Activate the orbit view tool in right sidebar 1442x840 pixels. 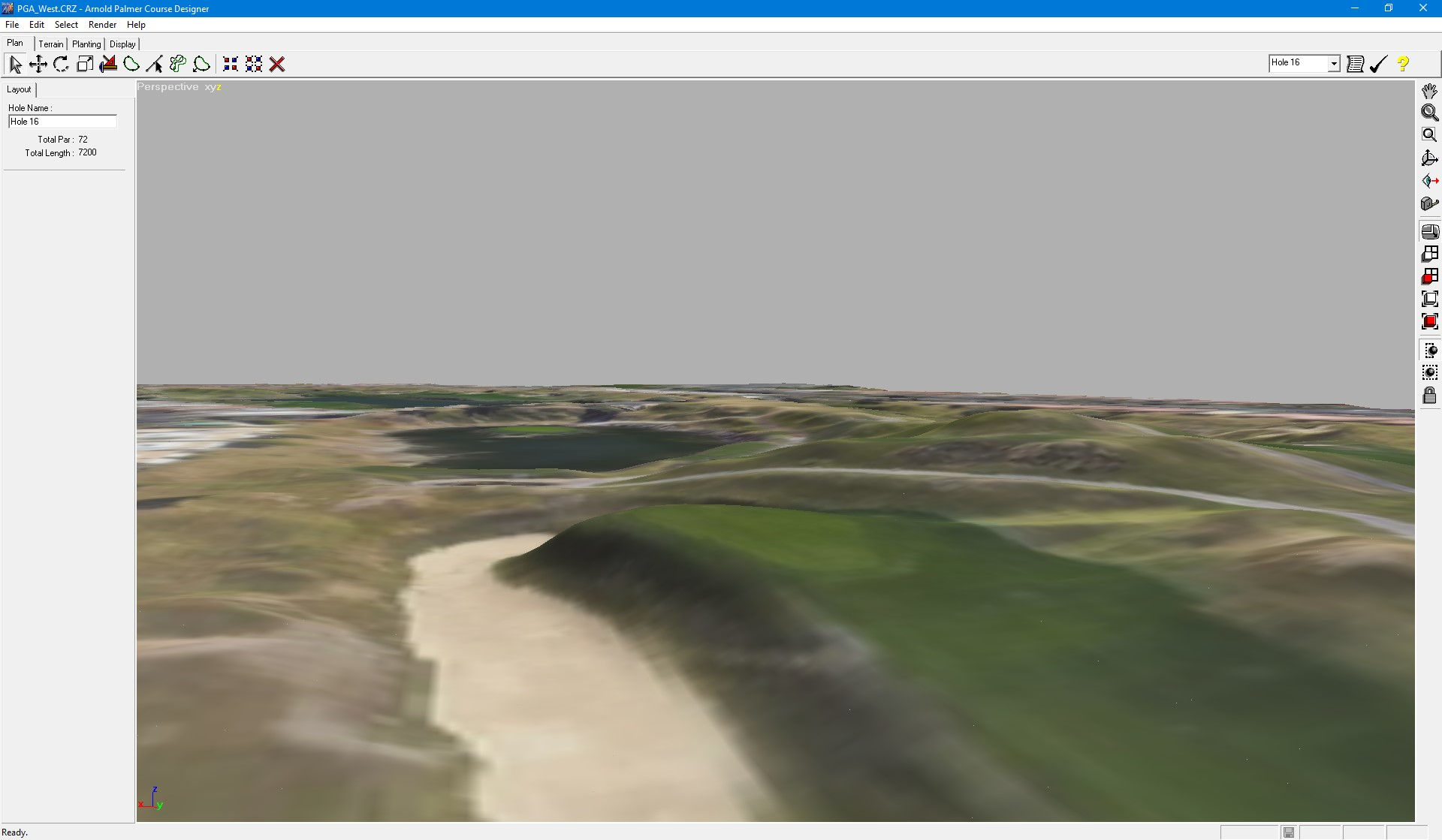[x=1430, y=158]
